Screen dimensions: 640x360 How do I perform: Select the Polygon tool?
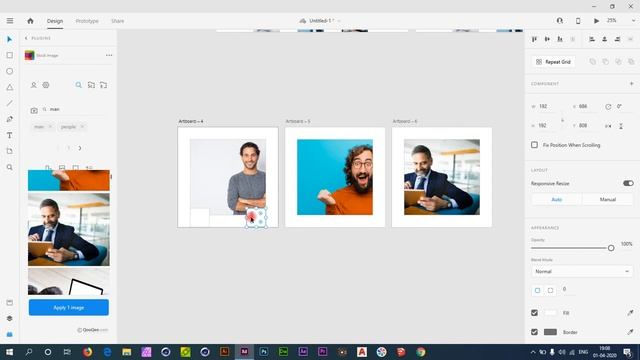(9, 87)
